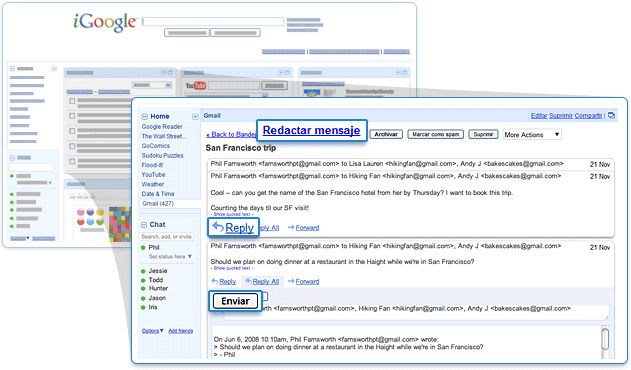This screenshot has width=631, height=370.
Task: Click the Add friends link
Action: (x=181, y=331)
